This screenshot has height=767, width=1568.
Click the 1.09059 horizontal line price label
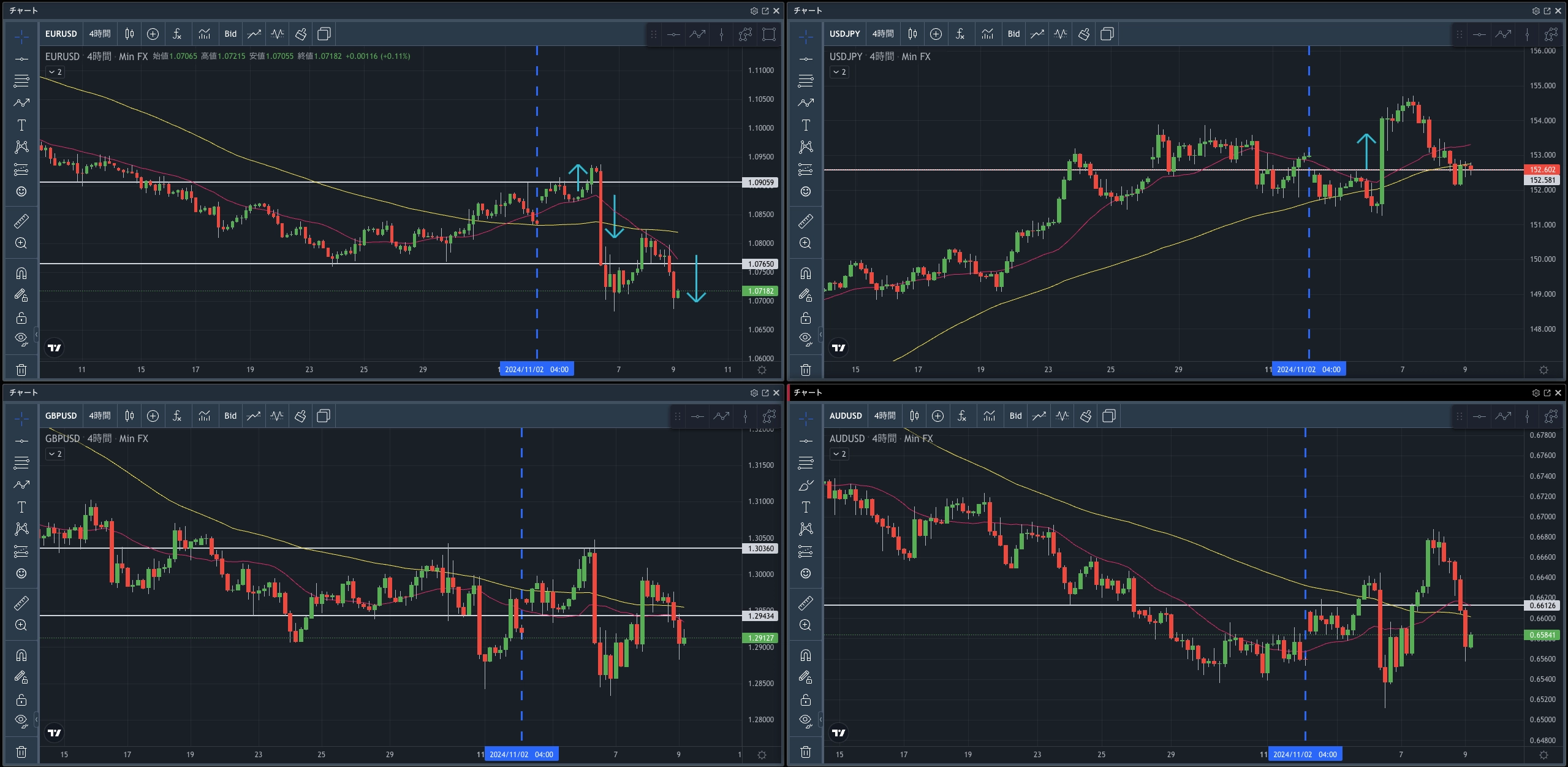[x=760, y=182]
